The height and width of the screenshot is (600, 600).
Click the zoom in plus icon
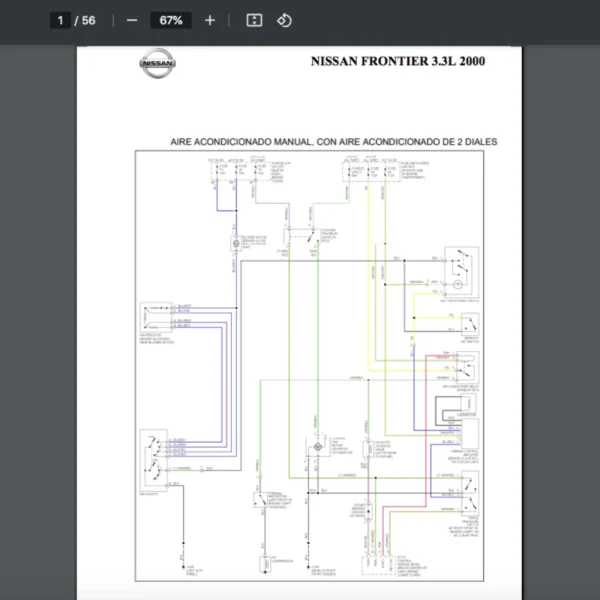209,20
